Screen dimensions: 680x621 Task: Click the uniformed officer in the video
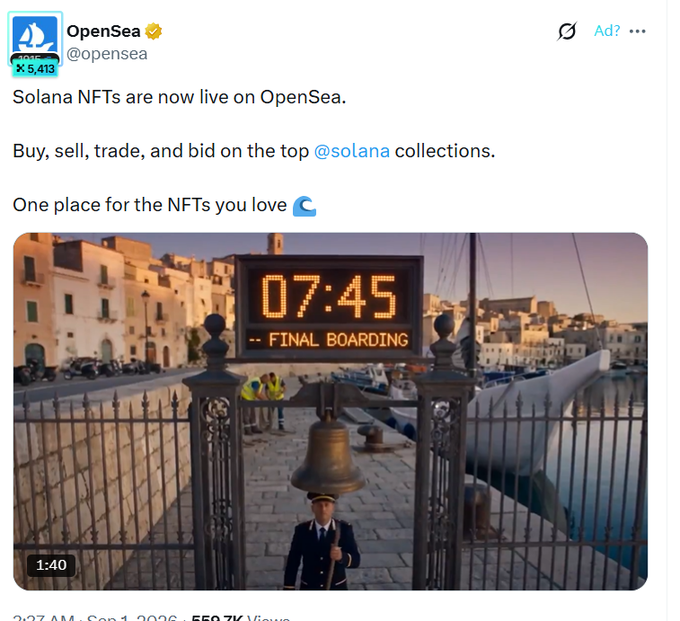pos(322,541)
